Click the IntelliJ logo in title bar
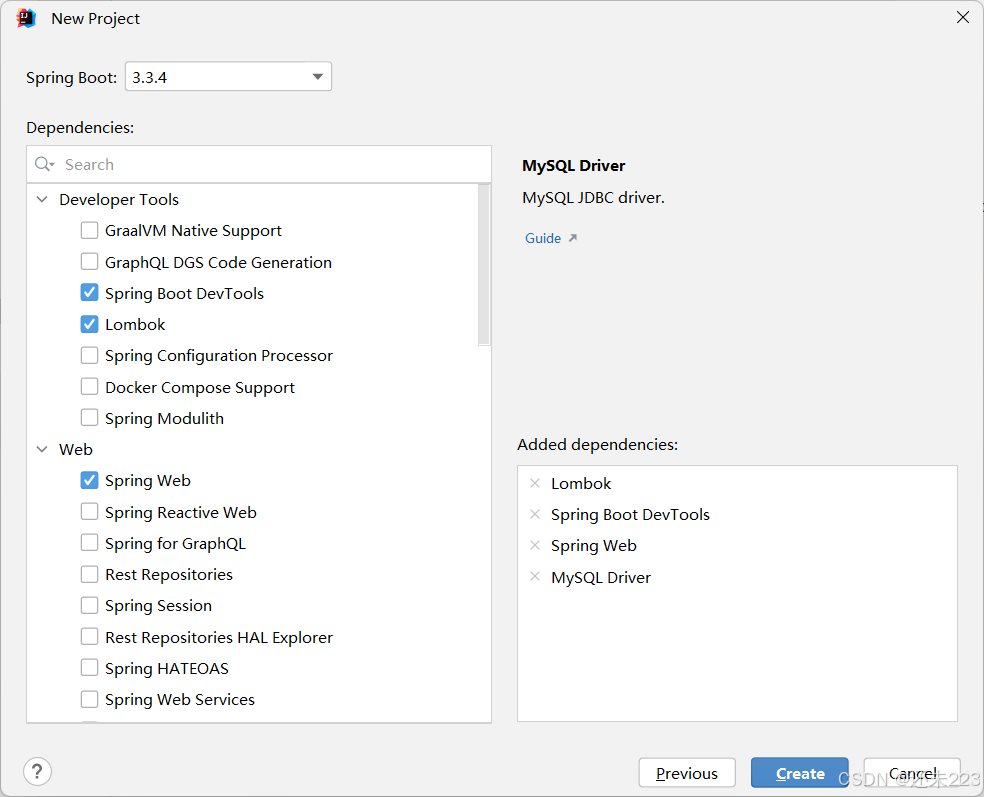The image size is (984, 797). click(x=26, y=18)
